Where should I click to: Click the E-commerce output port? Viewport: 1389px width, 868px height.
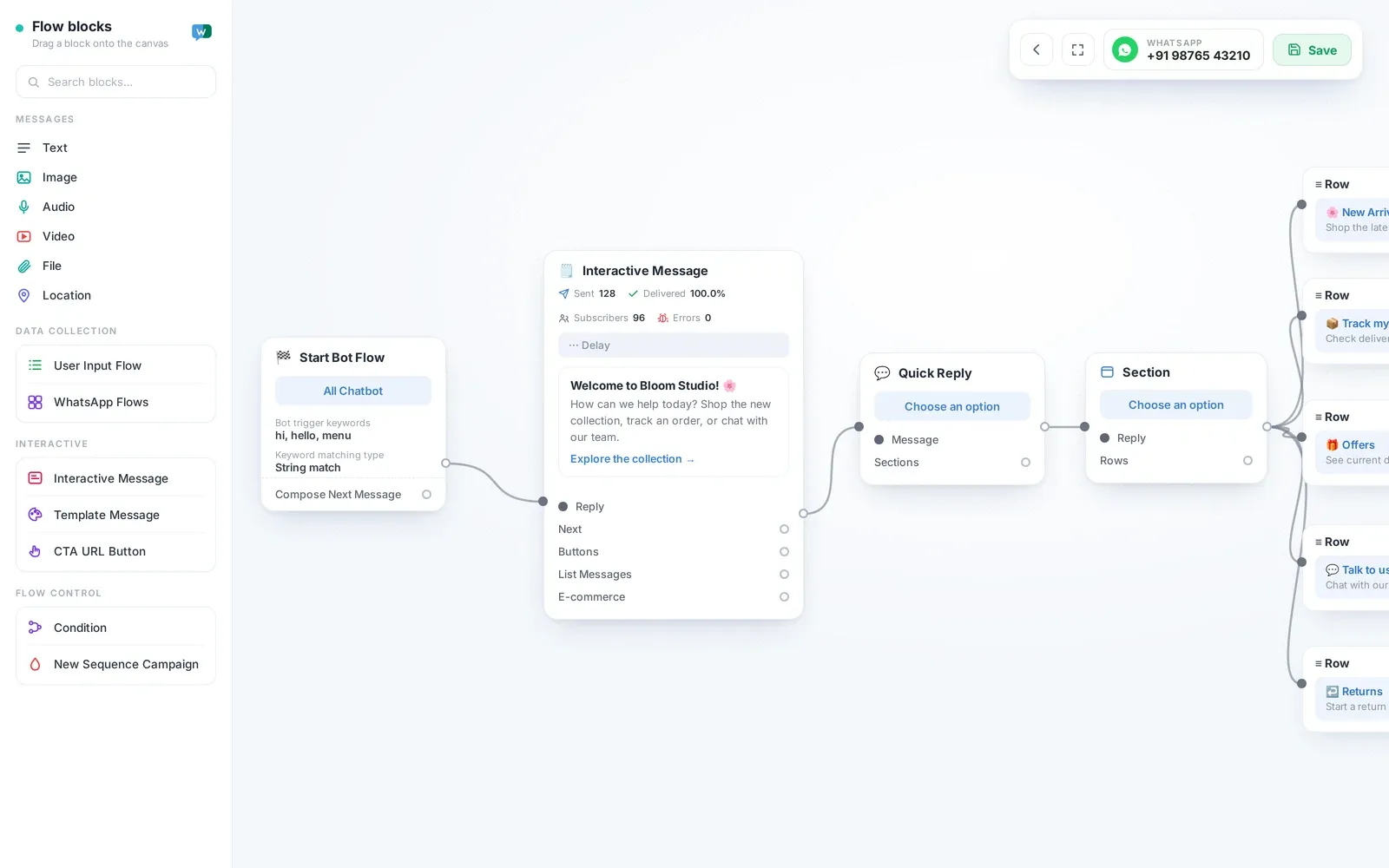784,597
